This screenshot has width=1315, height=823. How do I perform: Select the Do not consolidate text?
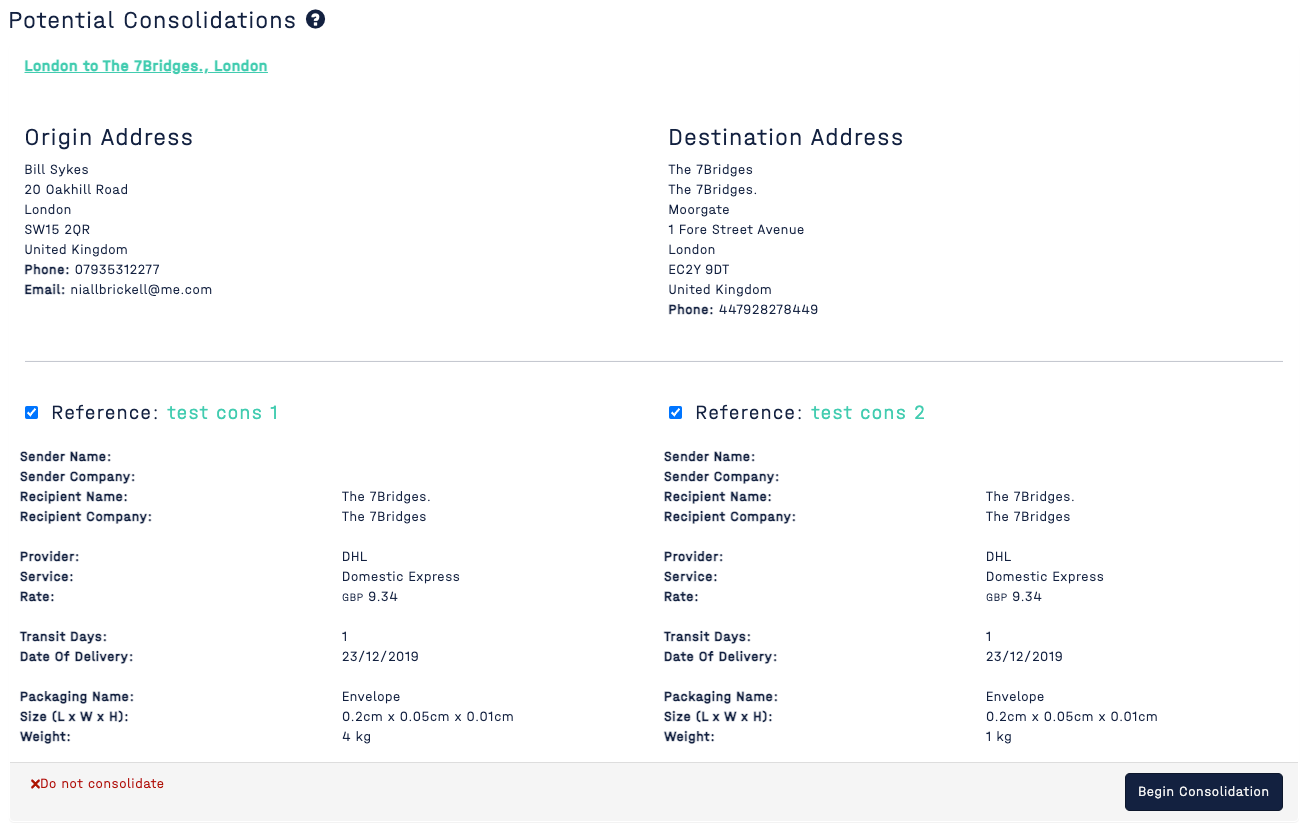click(102, 784)
